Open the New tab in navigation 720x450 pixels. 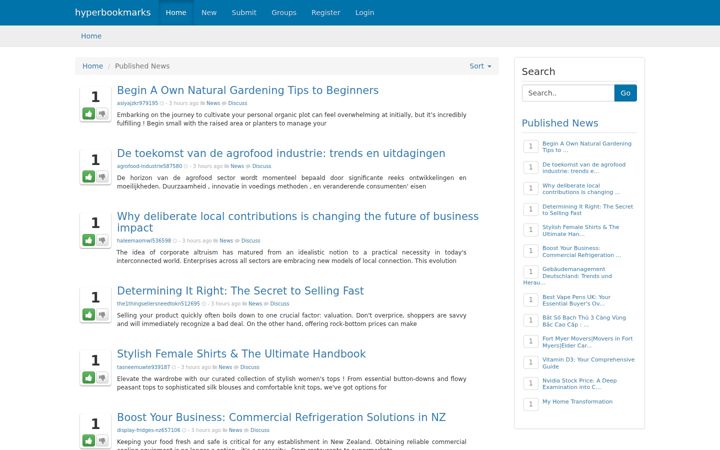pyautogui.click(x=208, y=12)
